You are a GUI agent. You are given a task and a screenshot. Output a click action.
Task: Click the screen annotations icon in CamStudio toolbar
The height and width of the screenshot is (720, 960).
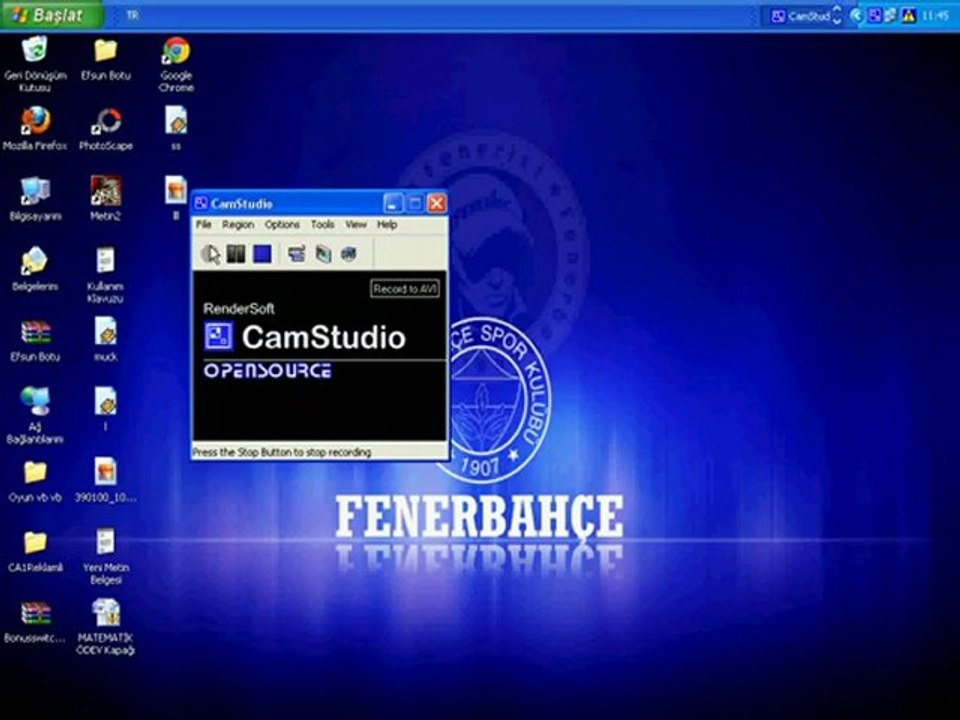(323, 254)
